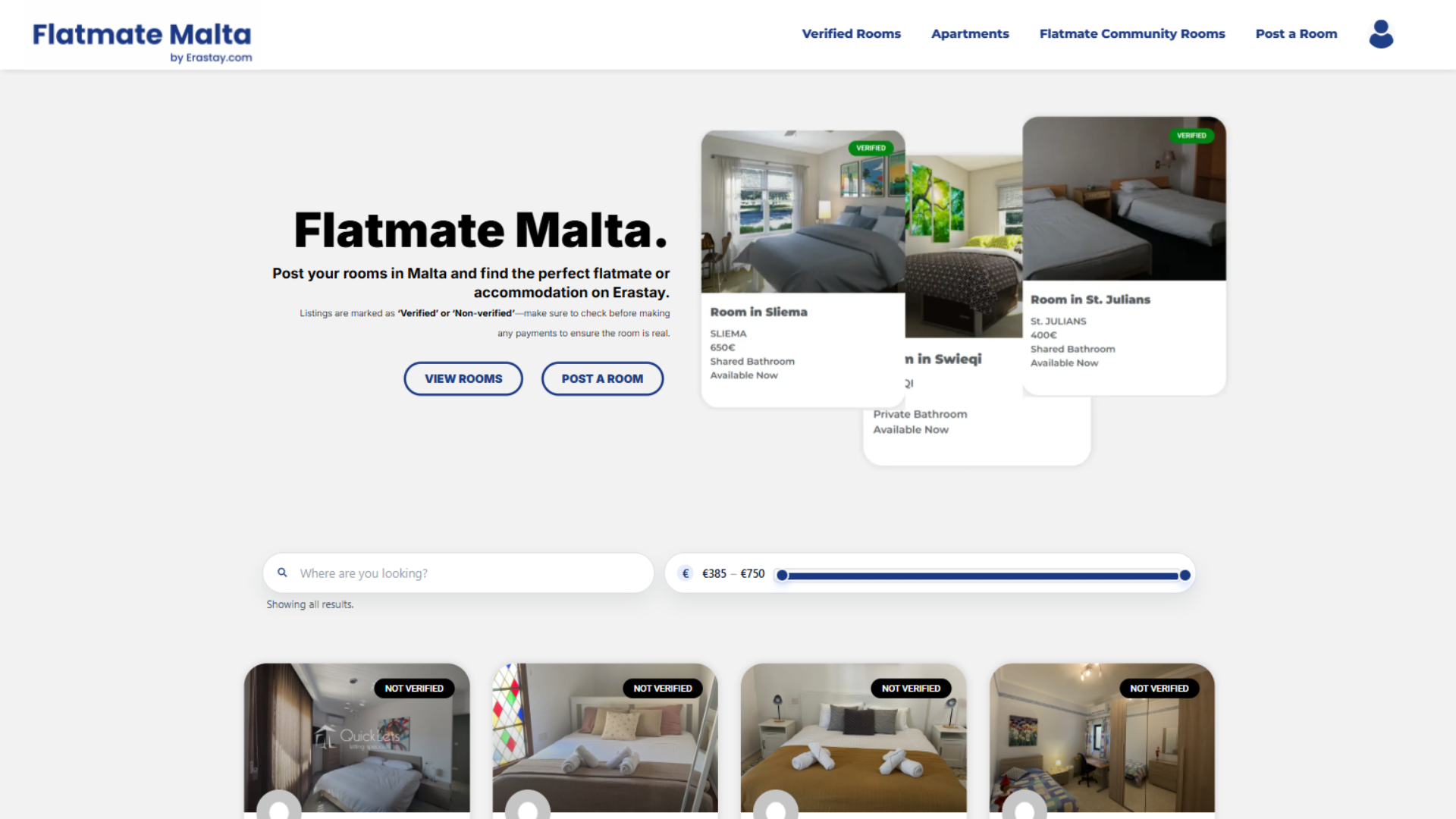
Task: Click the NOT VERIFIED badge on fourth listing
Action: pos(1159,688)
